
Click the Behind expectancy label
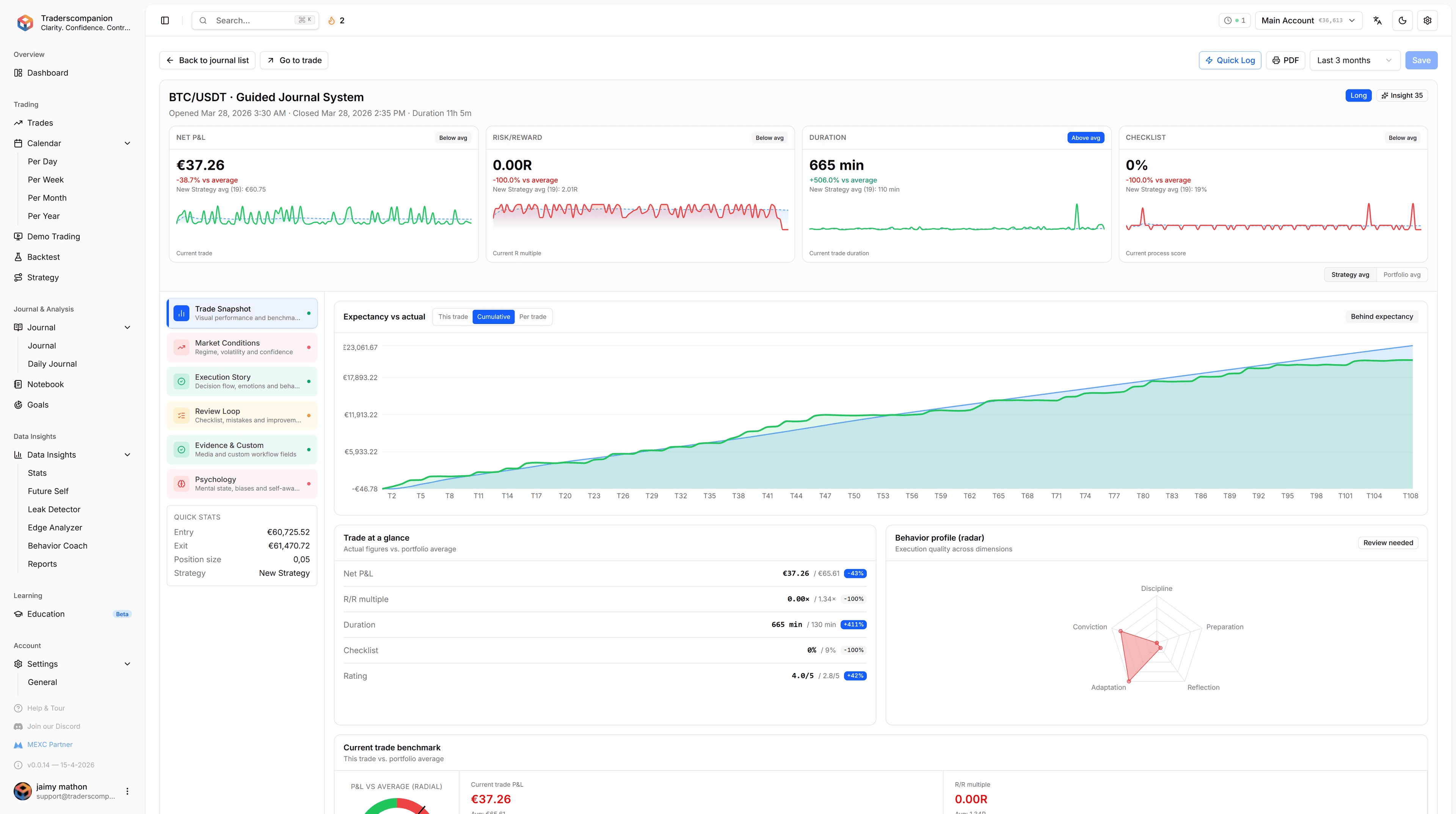tap(1381, 317)
